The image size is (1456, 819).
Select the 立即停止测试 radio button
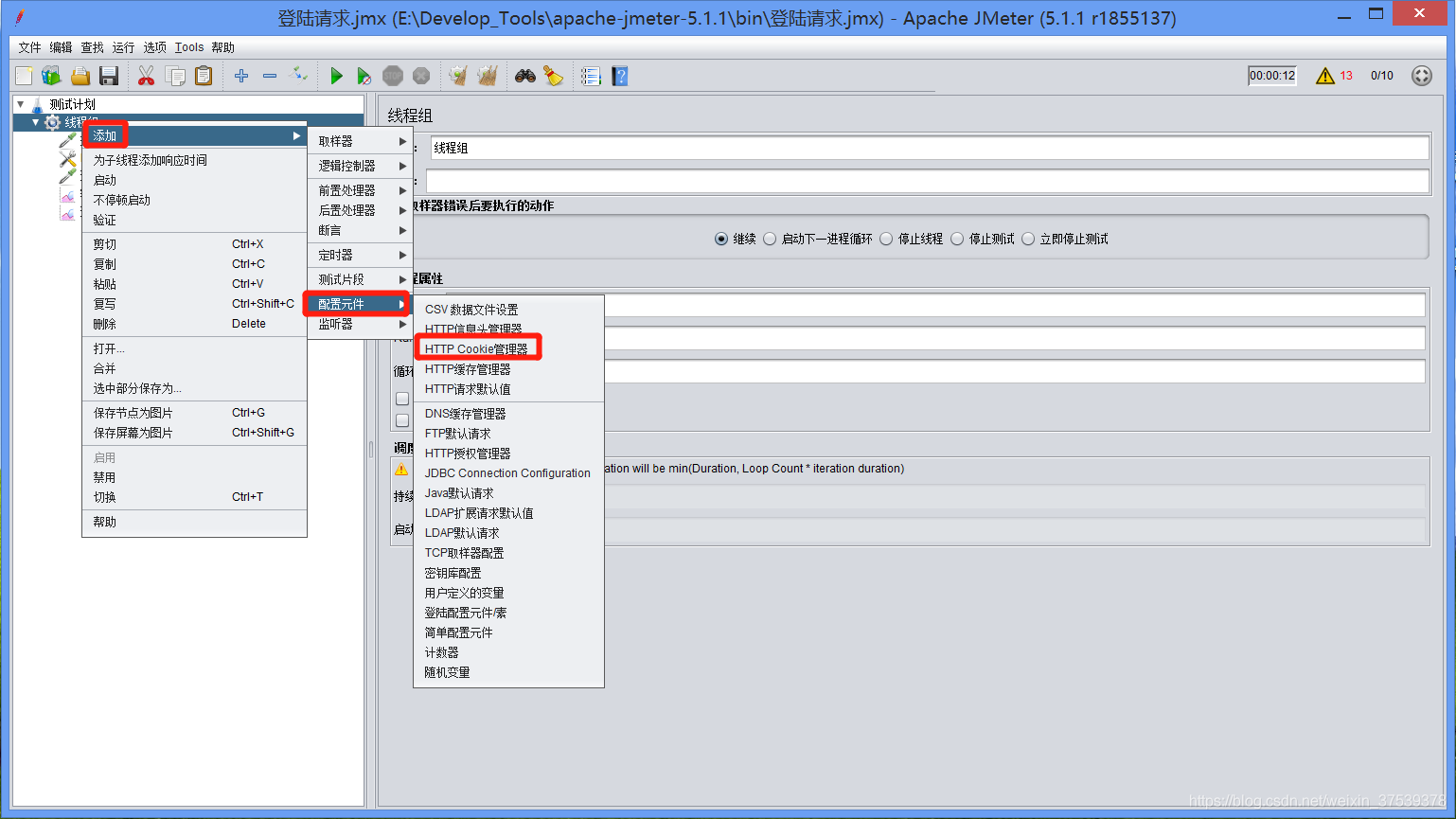[x=1028, y=239]
